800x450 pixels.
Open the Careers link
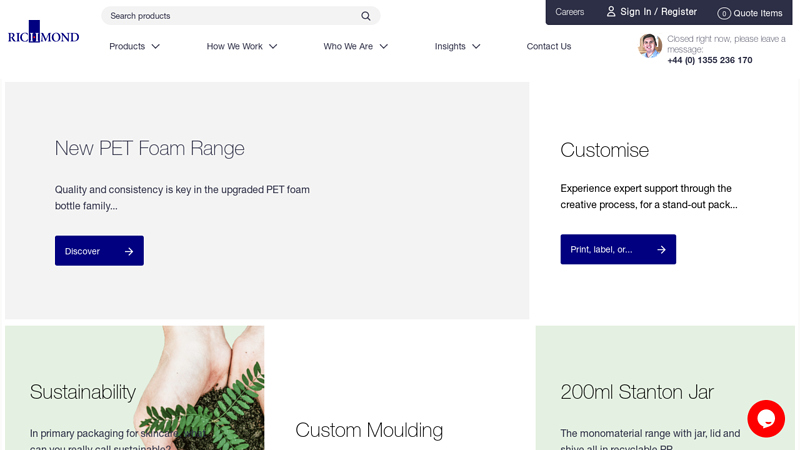click(x=569, y=12)
